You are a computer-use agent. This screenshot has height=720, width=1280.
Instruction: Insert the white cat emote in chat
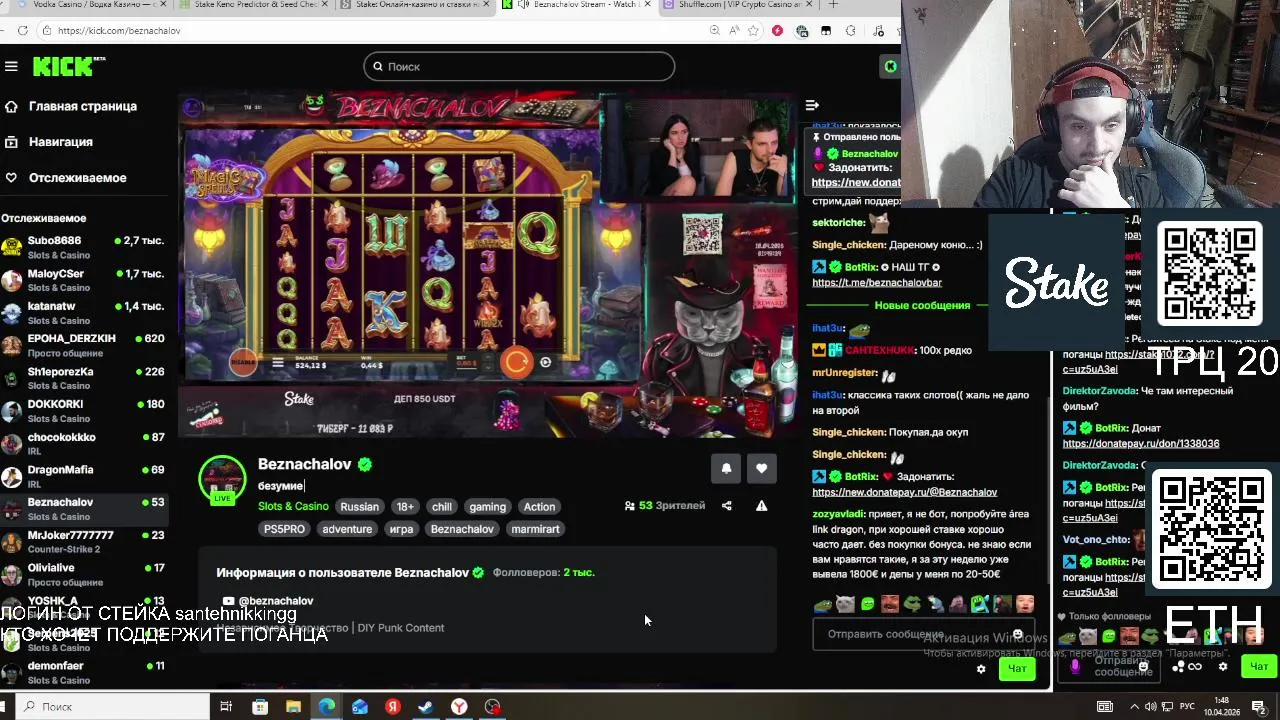[845, 605]
